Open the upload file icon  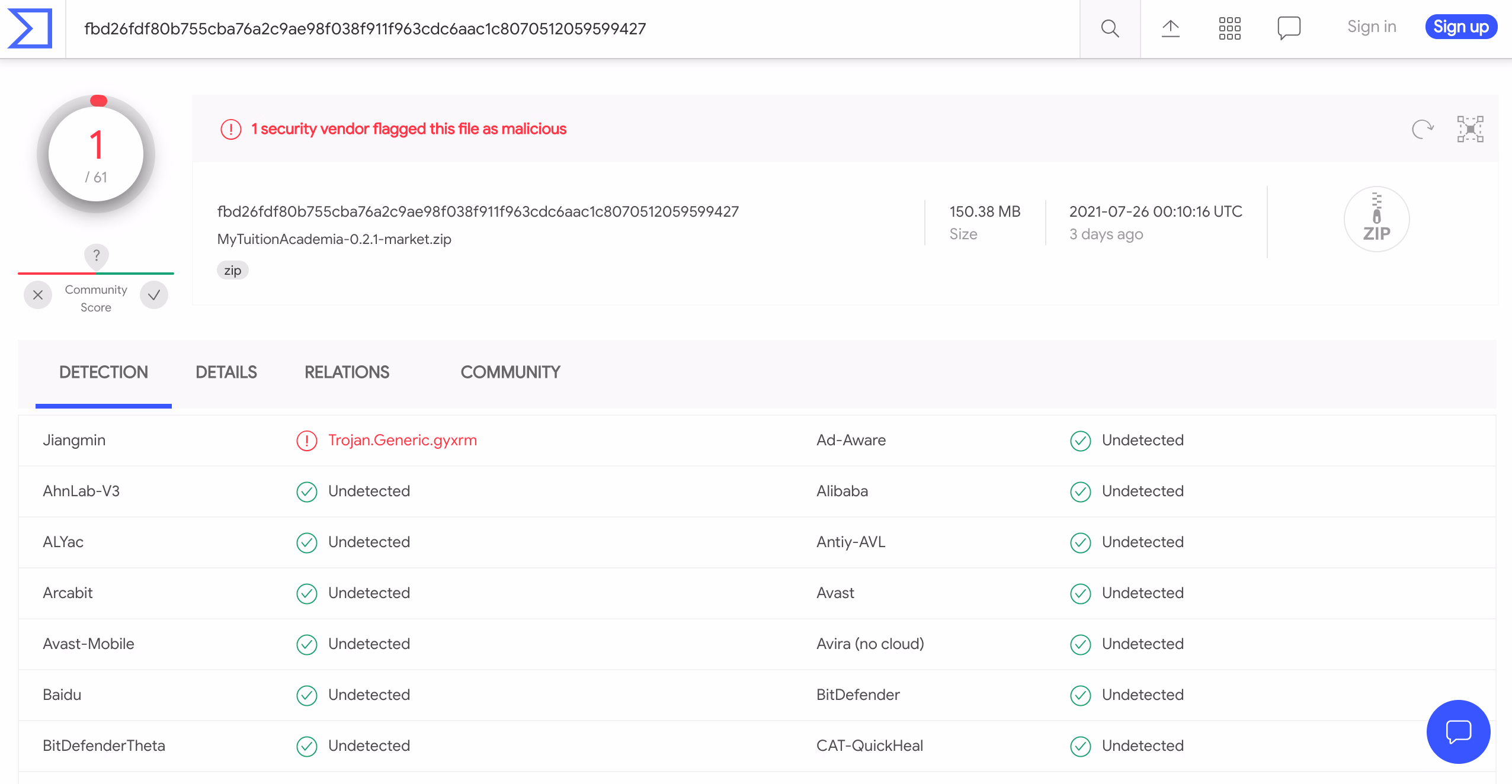(x=1170, y=28)
